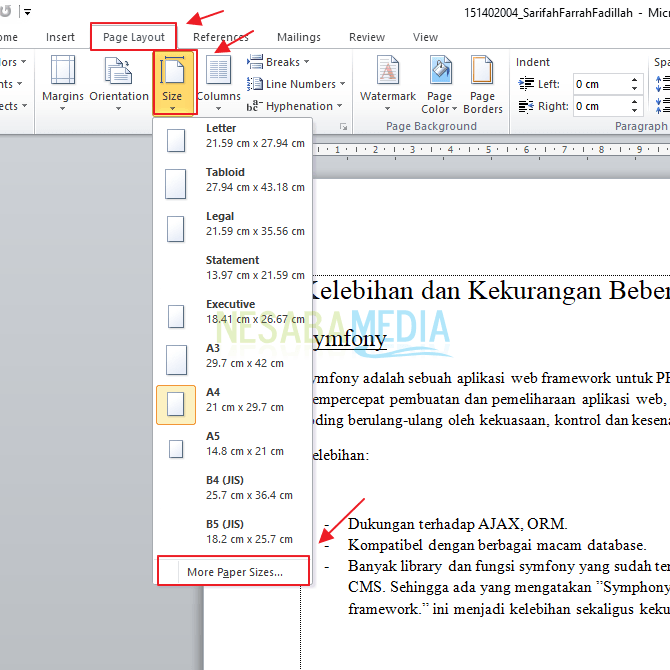Select the Legal paper size
Viewport: 670px width, 670px height.
[233, 227]
